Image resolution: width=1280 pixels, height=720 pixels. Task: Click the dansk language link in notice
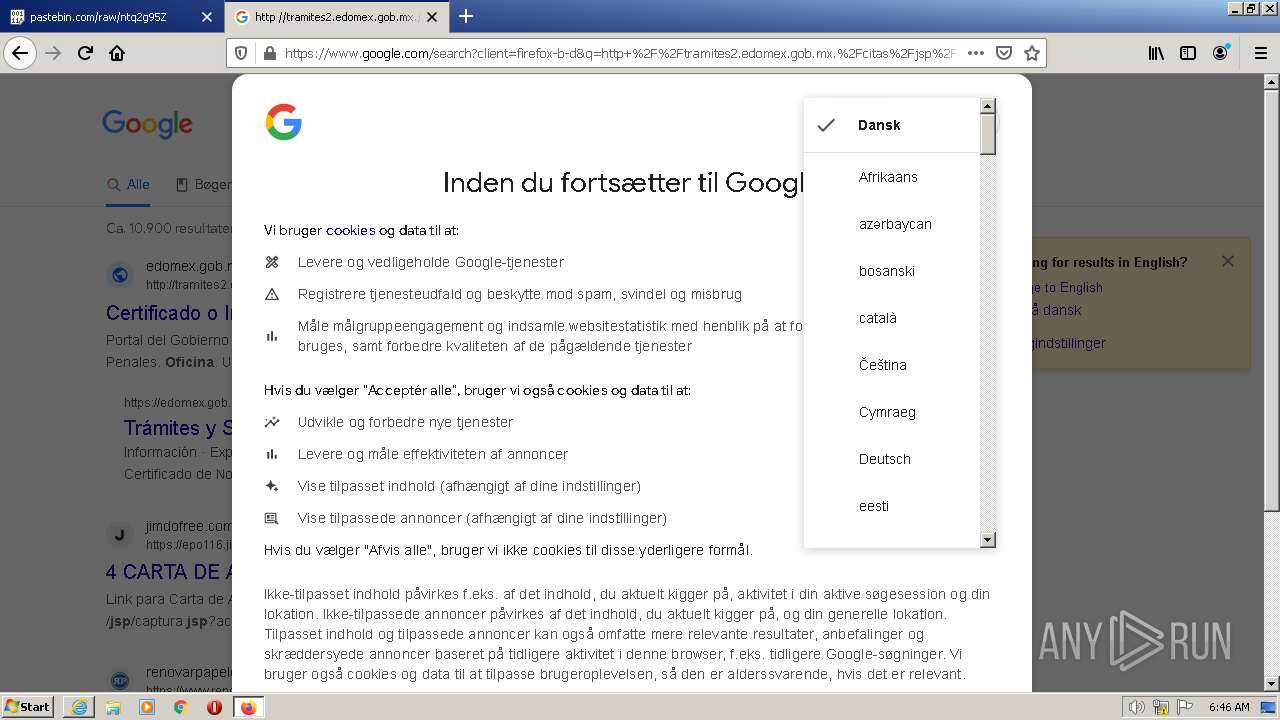[1063, 310]
